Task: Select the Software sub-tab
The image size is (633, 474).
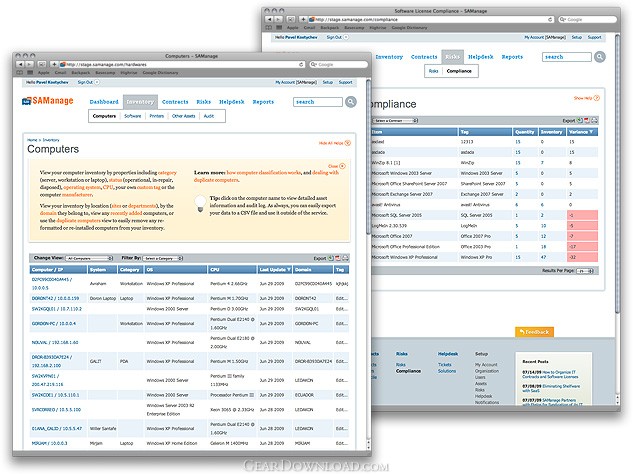Action: 132,116
